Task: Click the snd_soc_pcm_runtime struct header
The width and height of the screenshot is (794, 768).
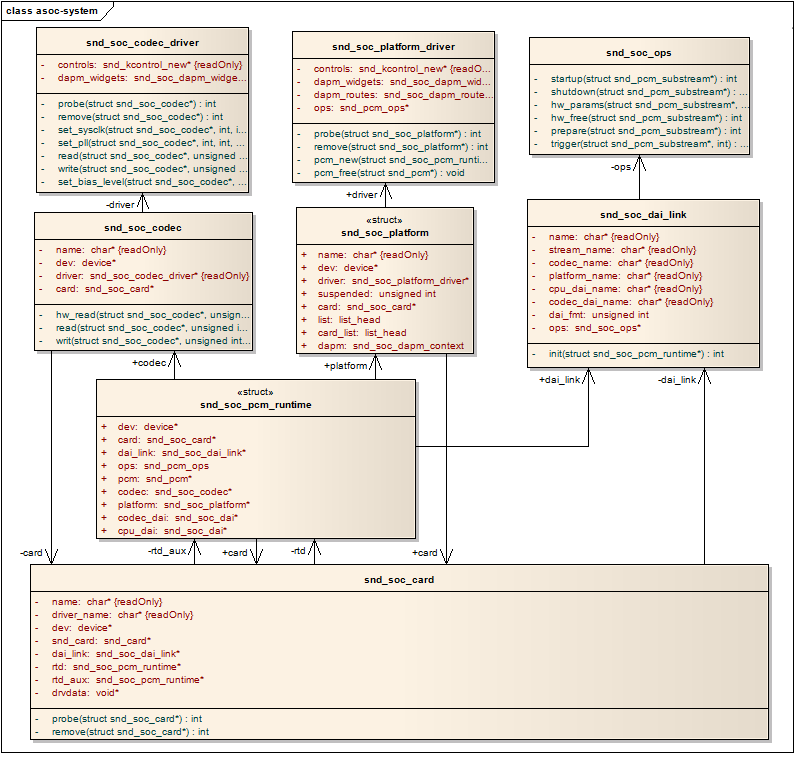Action: click(x=255, y=404)
